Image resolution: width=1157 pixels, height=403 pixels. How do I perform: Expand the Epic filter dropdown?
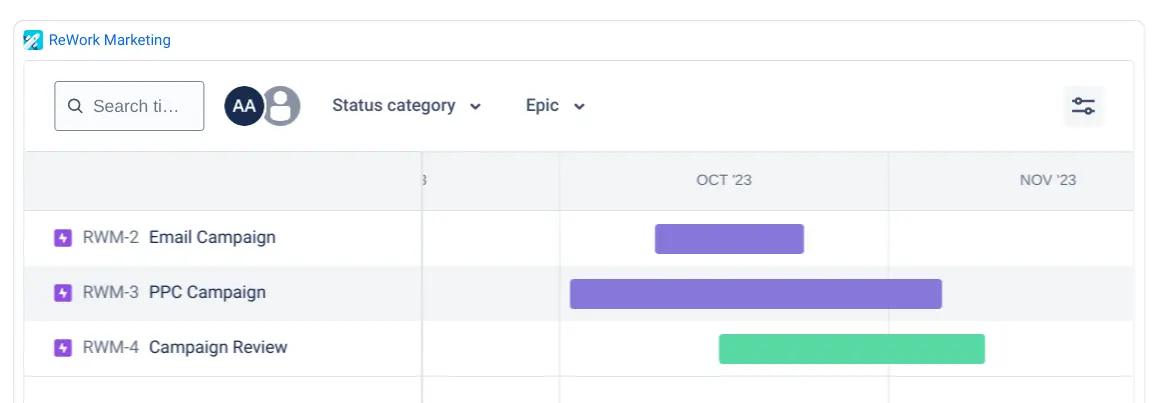tap(555, 106)
